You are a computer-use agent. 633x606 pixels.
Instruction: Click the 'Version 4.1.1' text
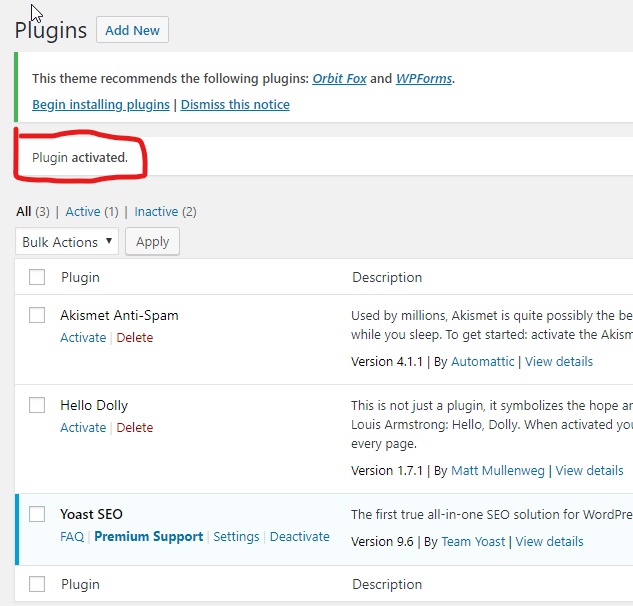click(x=387, y=361)
